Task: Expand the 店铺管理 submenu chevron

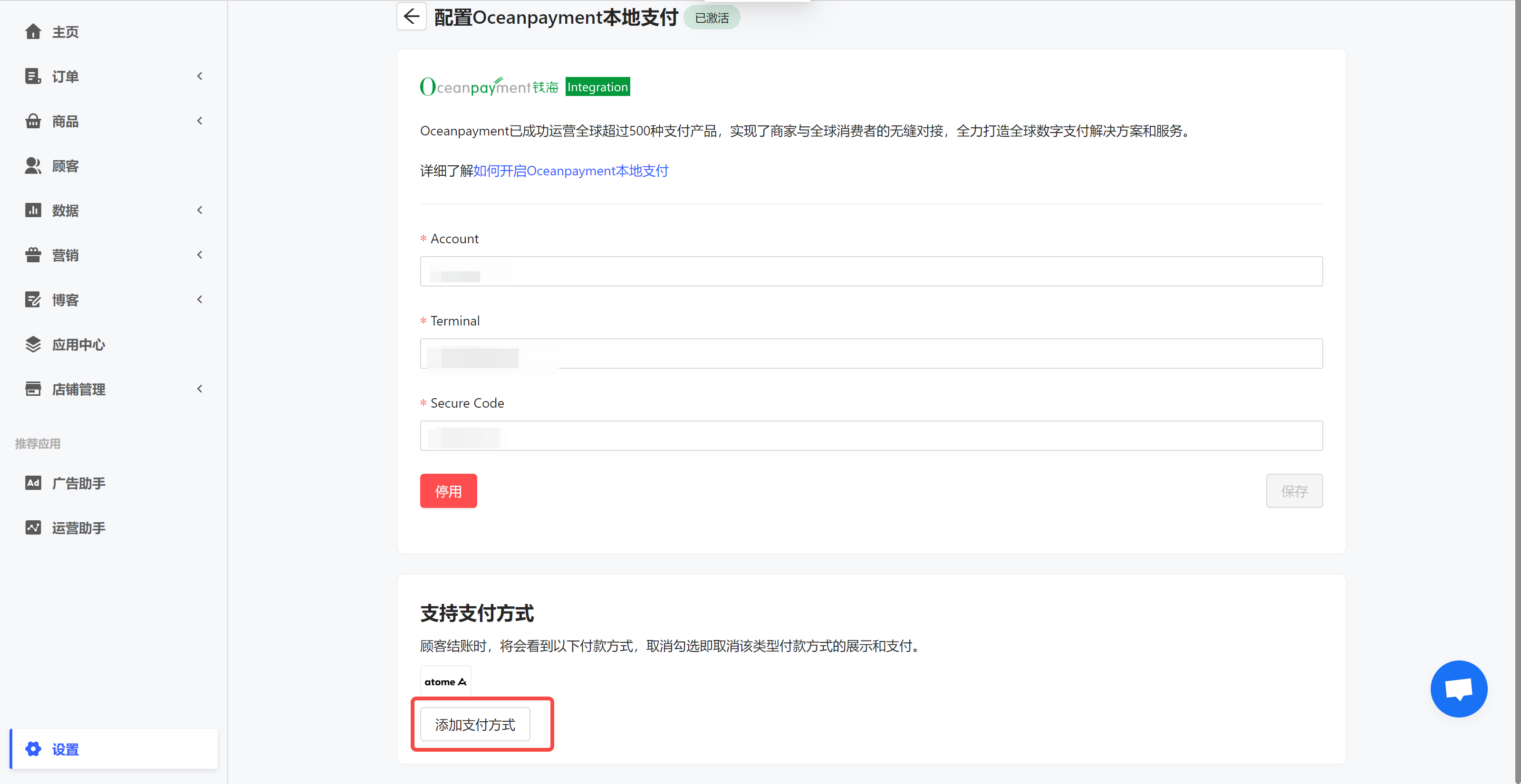Action: tap(200, 389)
